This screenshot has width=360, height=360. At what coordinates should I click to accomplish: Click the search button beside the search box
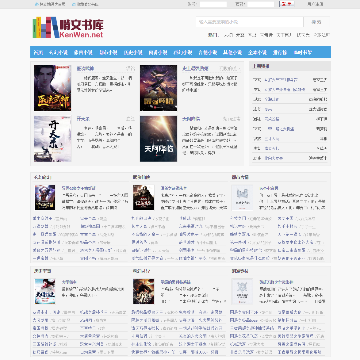(316, 22)
